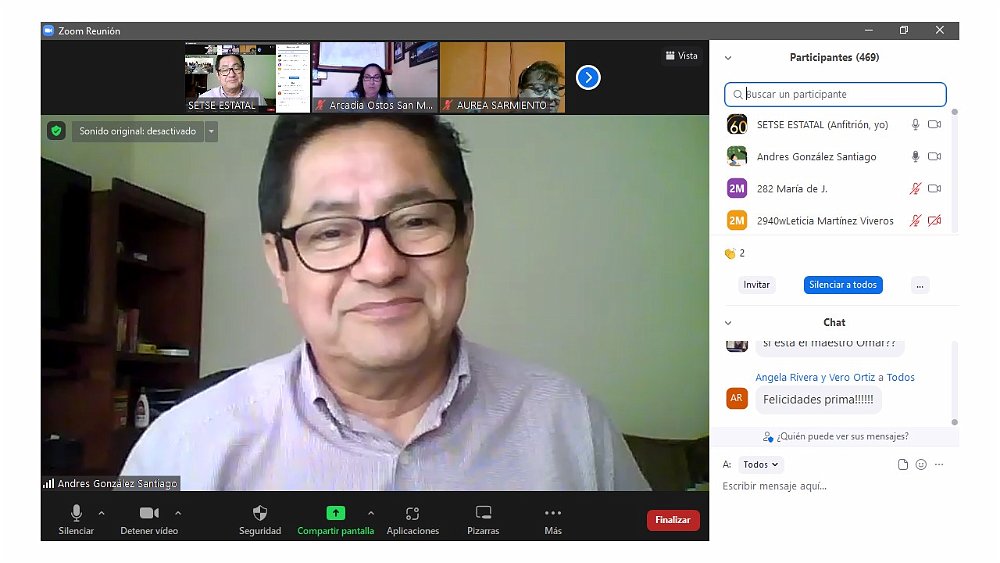Click the Silenciar a todos button
The width and height of the screenshot is (1000, 563).
(x=842, y=285)
